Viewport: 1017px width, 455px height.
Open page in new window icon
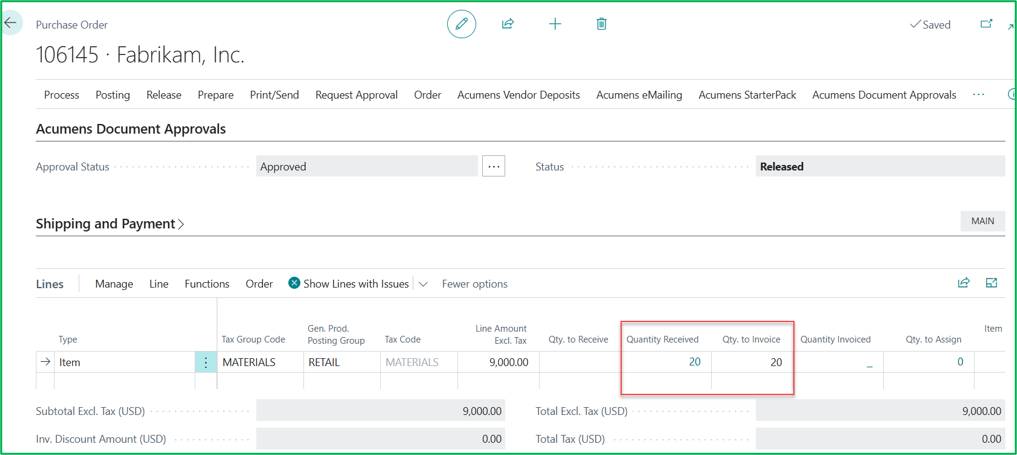pyautogui.click(x=986, y=24)
